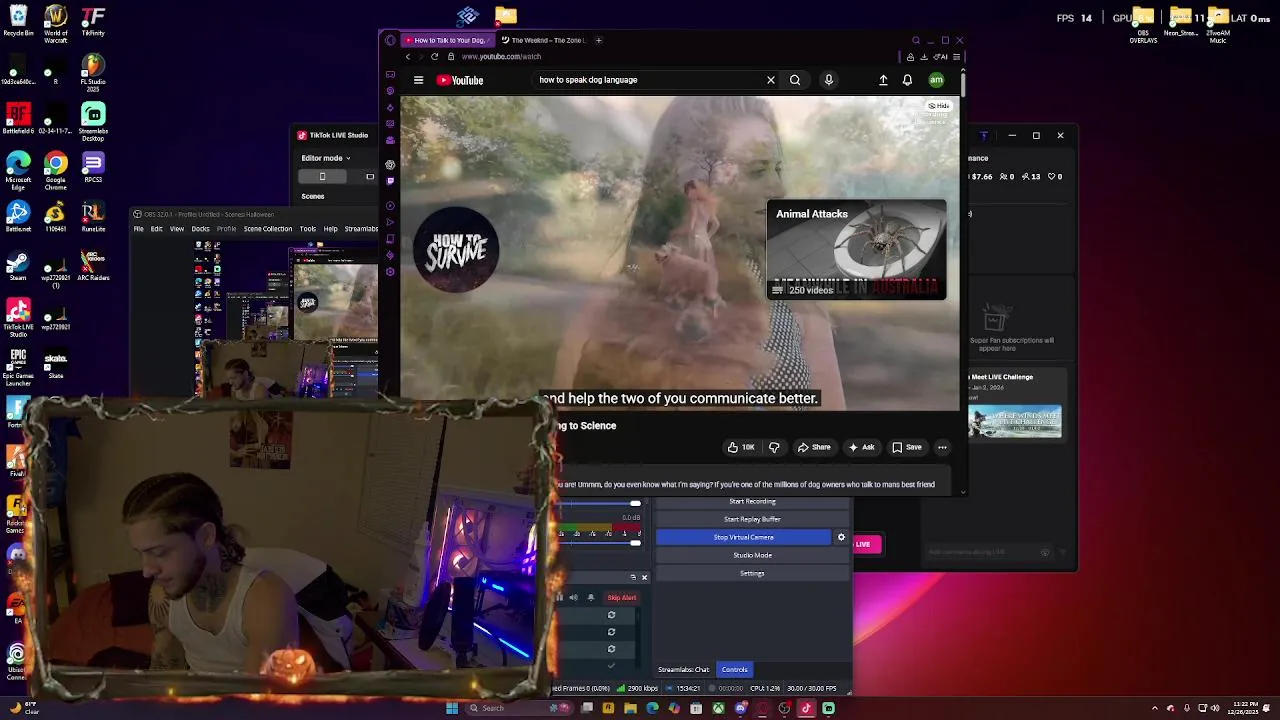Open Streamlabs Desktop shortcut

[93, 120]
